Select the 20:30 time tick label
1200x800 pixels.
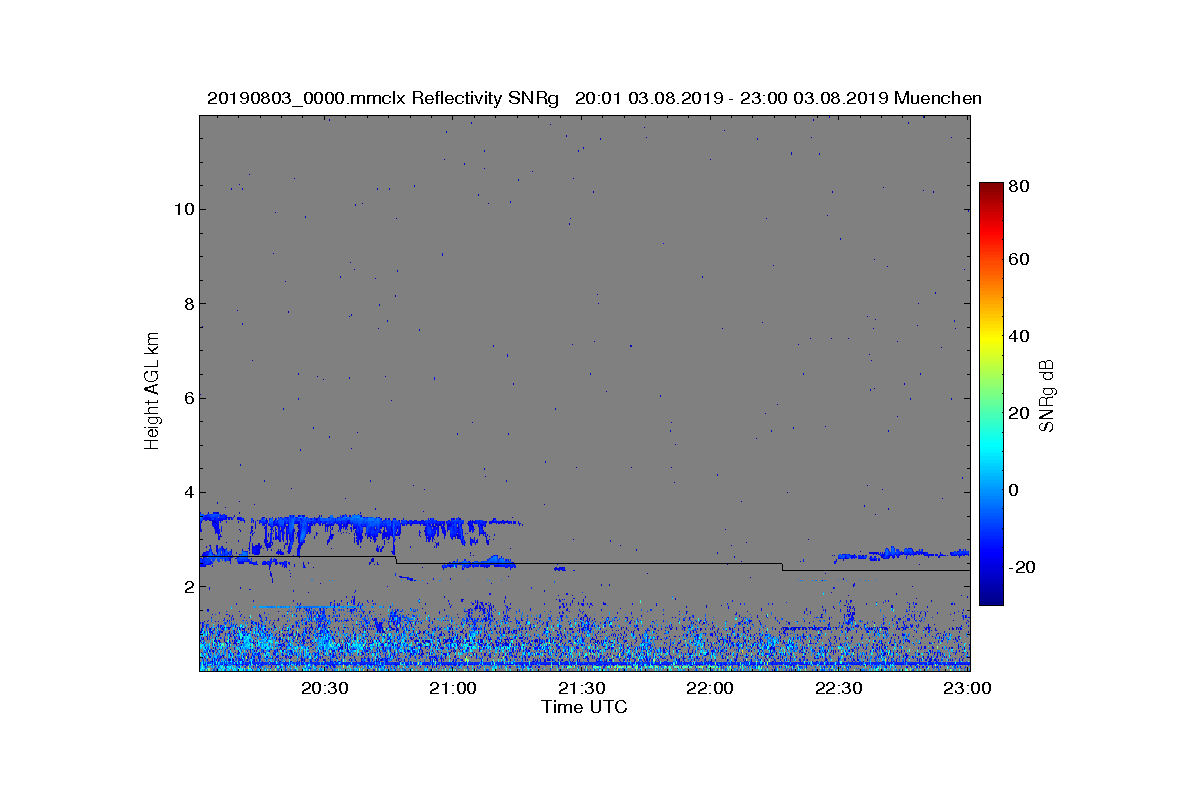(324, 689)
